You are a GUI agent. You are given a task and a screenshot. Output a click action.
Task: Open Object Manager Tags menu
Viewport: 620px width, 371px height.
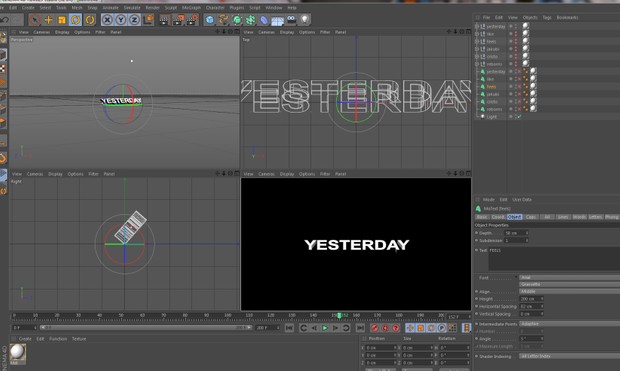click(547, 17)
